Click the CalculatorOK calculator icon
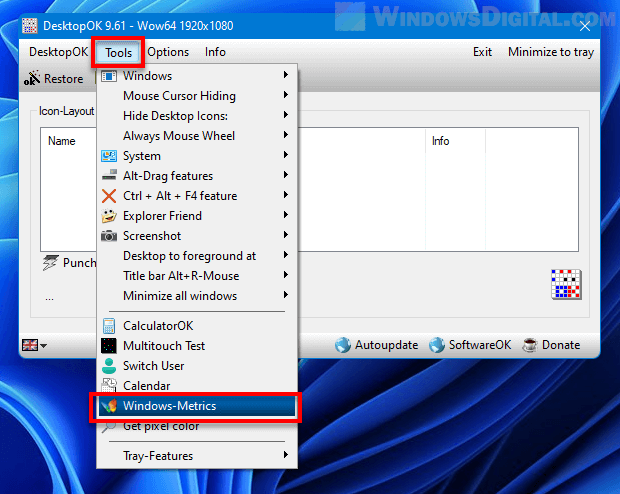The image size is (620, 494). (109, 326)
